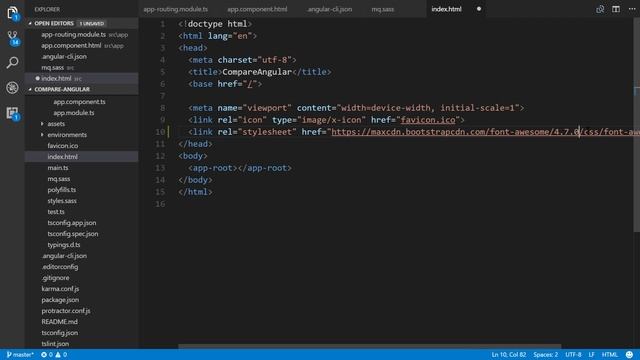Open .angular-cli.json in Open Editors list
The width and height of the screenshot is (640, 360).
click(64, 57)
